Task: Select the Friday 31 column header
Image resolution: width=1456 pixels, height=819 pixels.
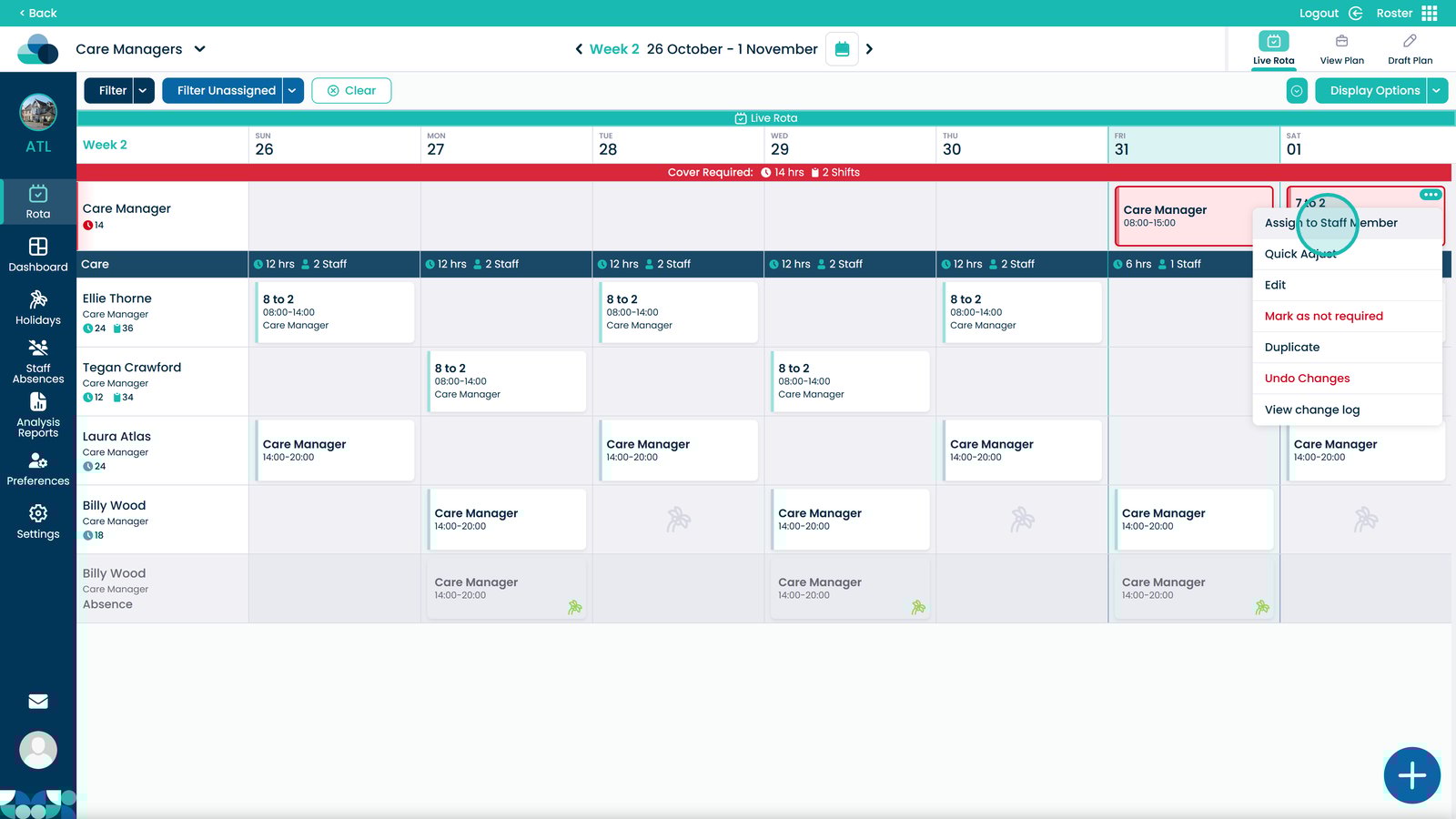Action: [1194, 145]
